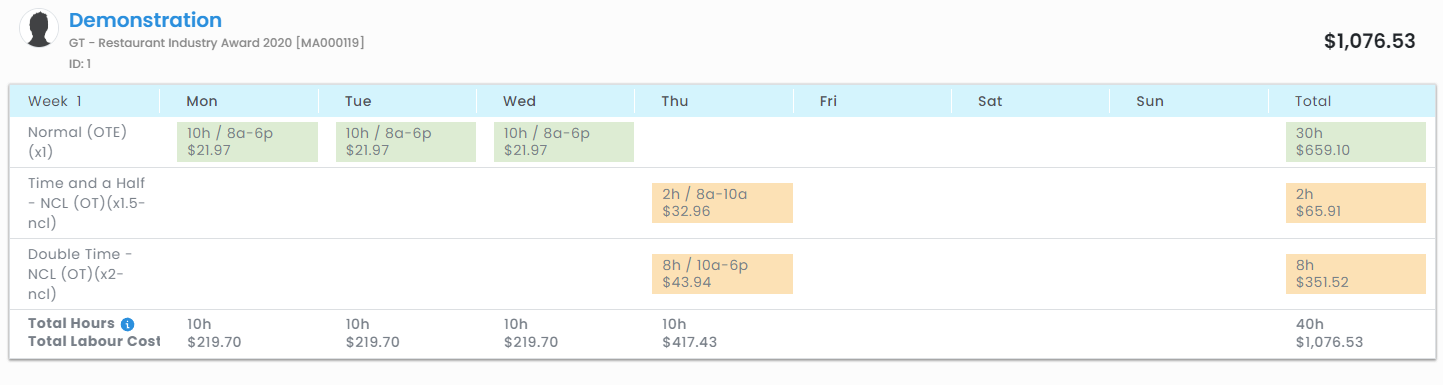1443x385 pixels.
Task: Click the $1,076.53 amount at top right
Action: pyautogui.click(x=1370, y=41)
